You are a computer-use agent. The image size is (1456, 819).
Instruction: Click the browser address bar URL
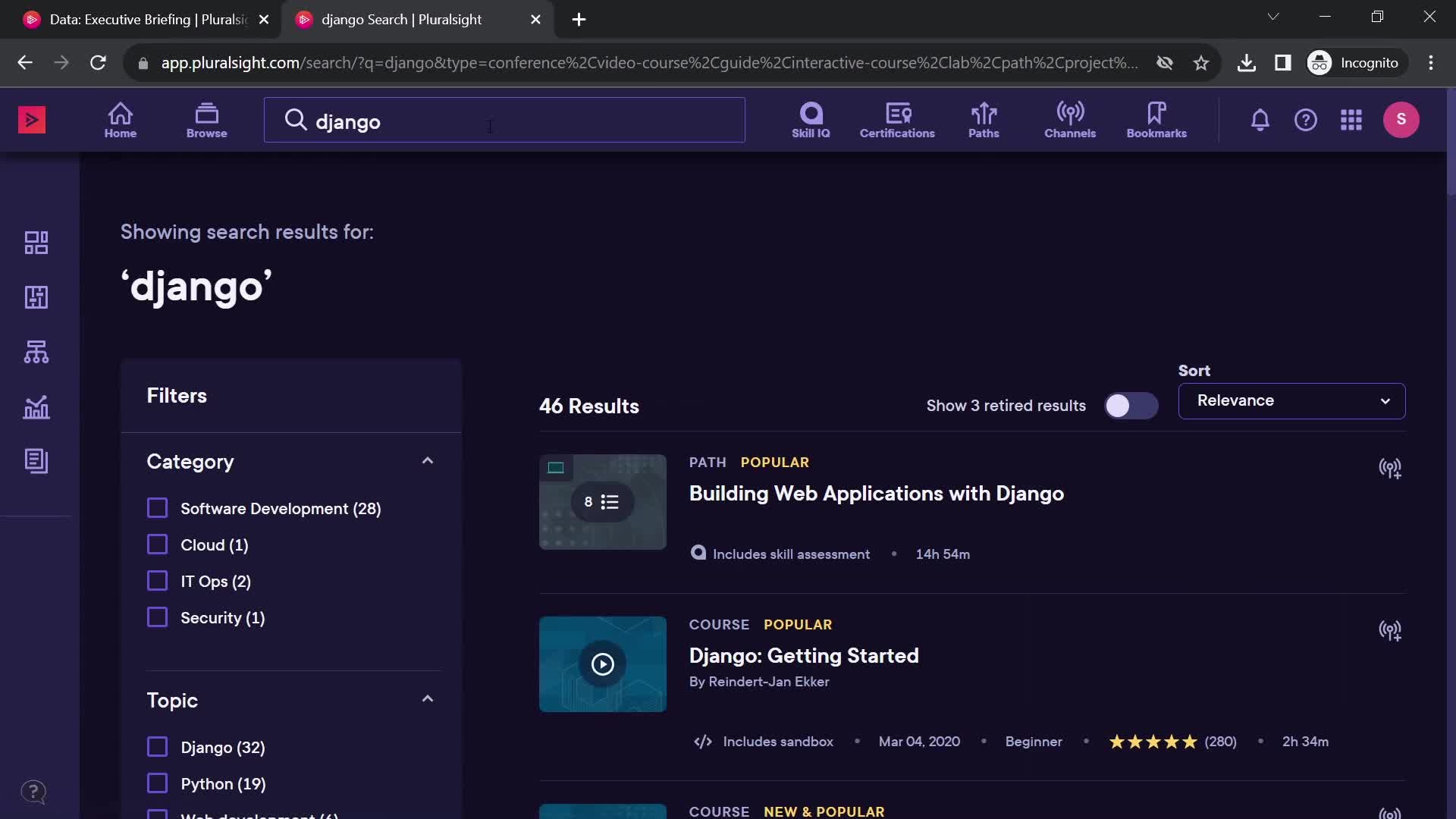[x=648, y=63]
